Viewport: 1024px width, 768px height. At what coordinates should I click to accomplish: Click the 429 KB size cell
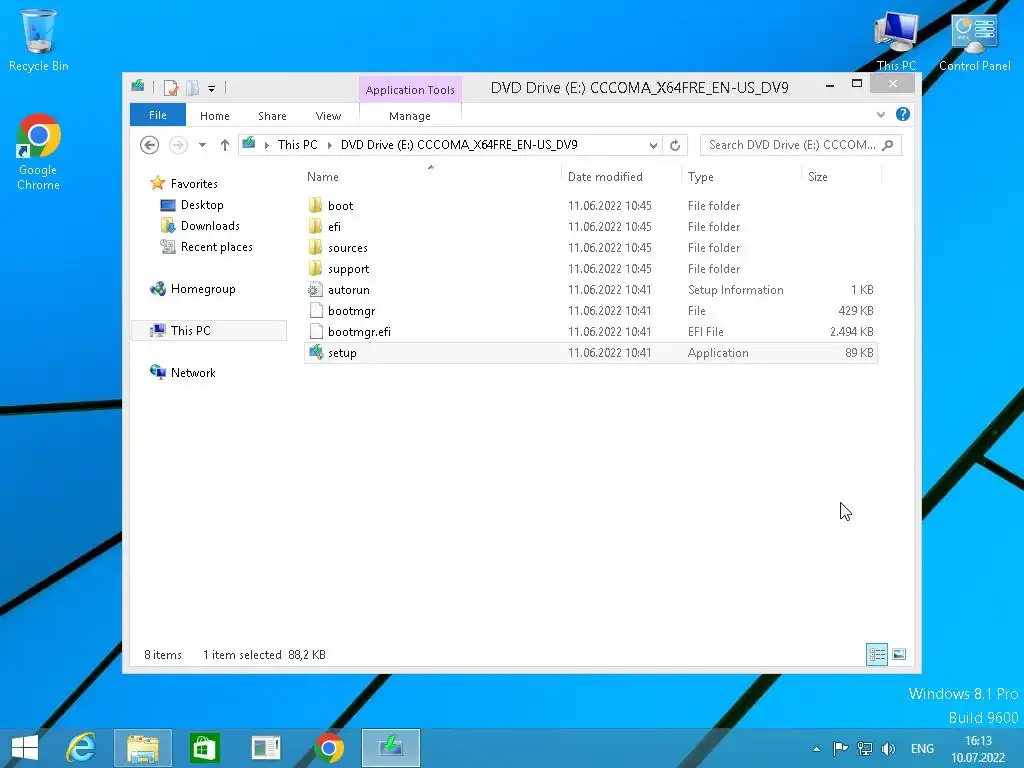856,311
